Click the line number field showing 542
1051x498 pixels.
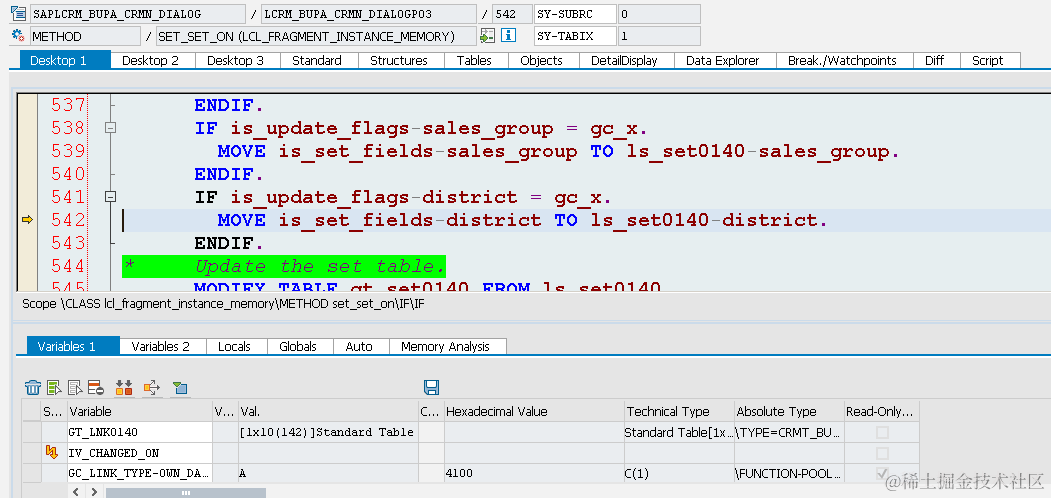pyautogui.click(x=511, y=14)
